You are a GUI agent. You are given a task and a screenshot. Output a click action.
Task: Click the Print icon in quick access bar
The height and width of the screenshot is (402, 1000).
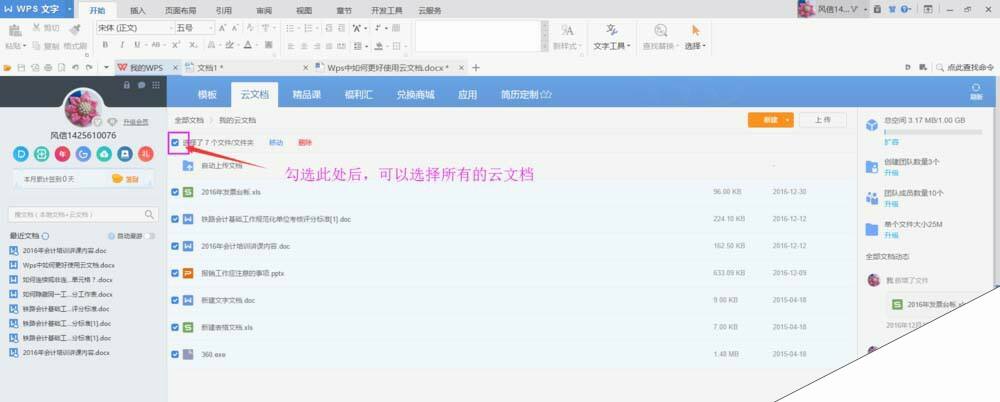(48, 68)
